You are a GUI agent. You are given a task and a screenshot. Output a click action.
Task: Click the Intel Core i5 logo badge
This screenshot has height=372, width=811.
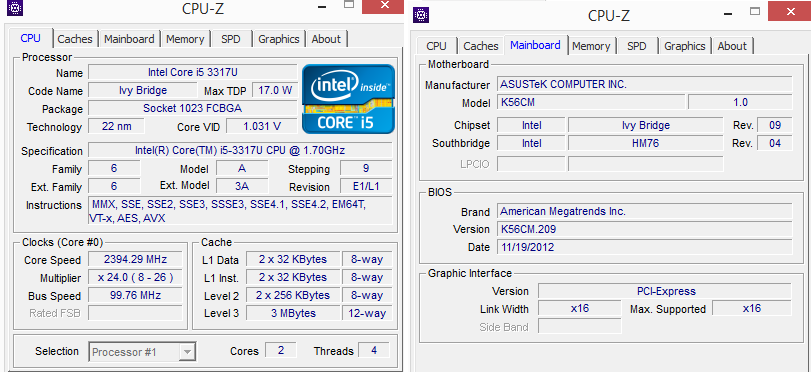pos(349,98)
